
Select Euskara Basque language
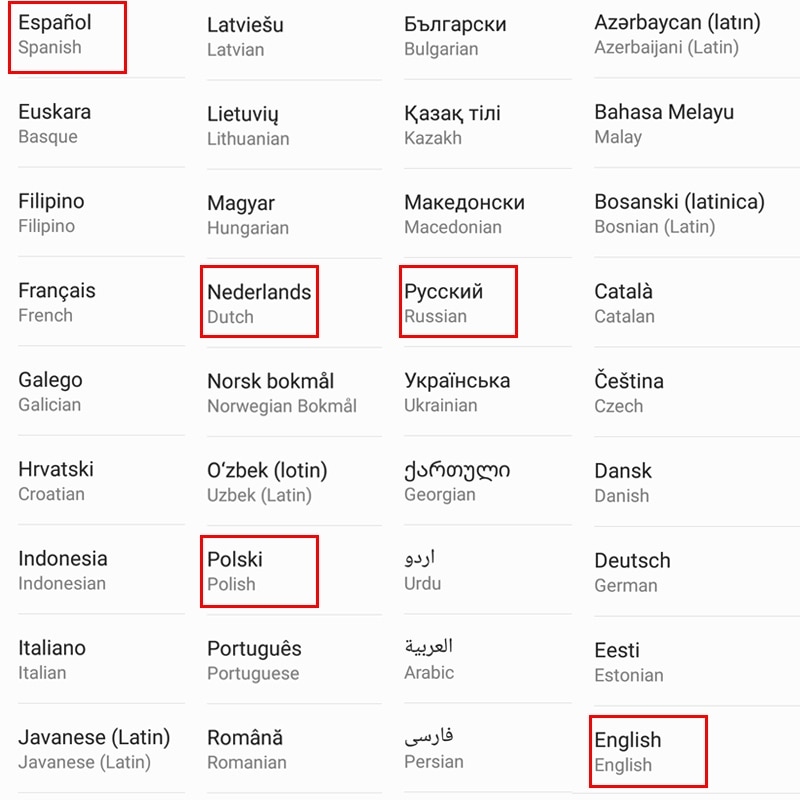click(x=101, y=123)
